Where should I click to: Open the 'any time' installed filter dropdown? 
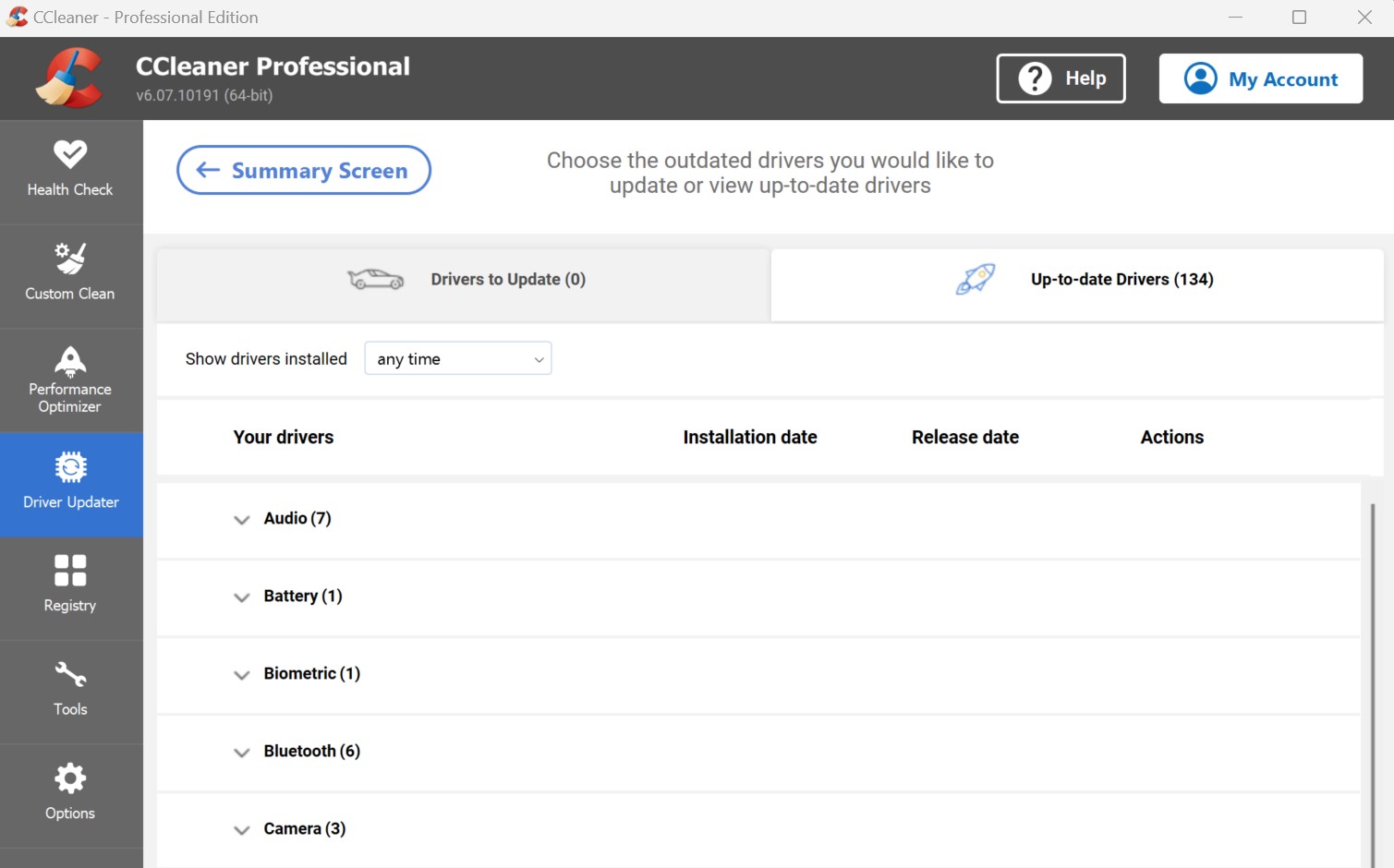point(458,359)
